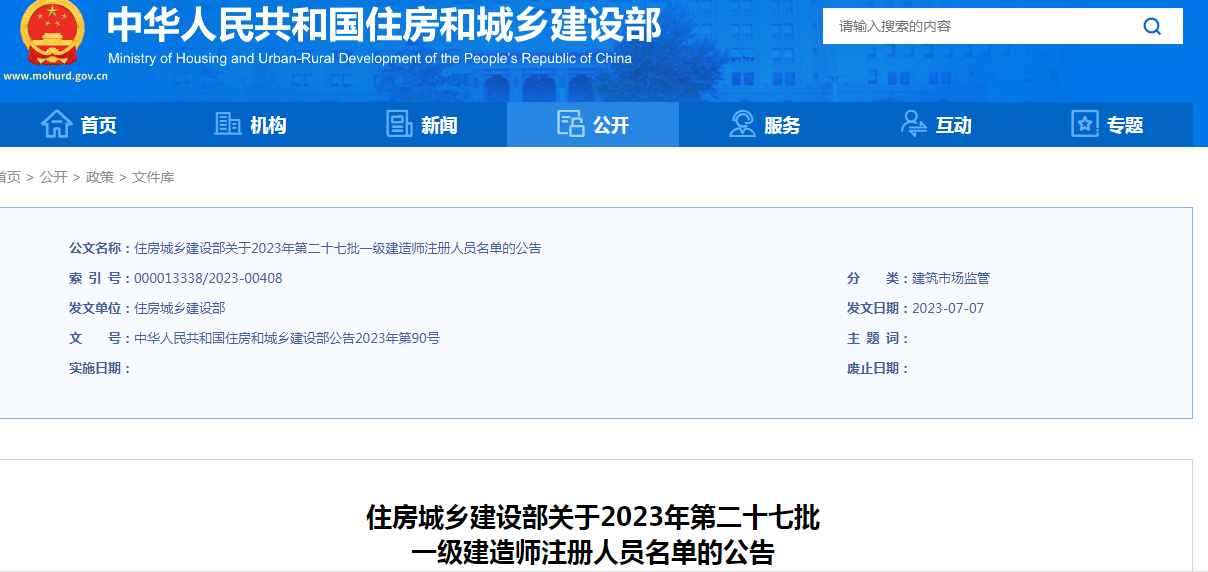Viewport: 1208px width, 572px height.
Task: Open the 机构 navigation tab
Action: [250, 124]
